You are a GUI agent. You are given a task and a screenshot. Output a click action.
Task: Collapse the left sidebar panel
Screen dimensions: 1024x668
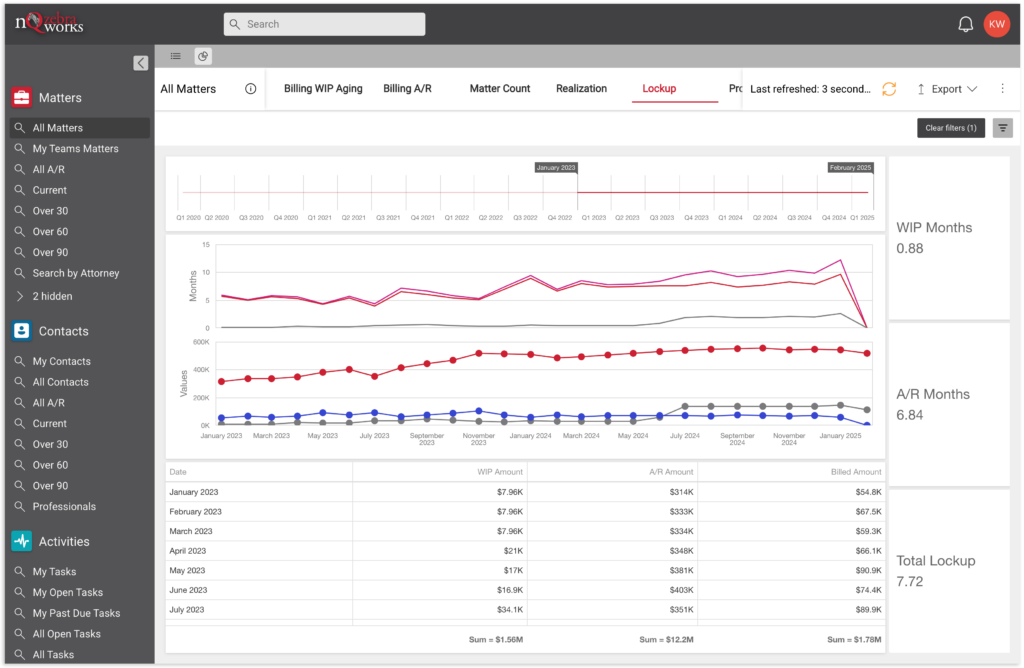(x=141, y=63)
